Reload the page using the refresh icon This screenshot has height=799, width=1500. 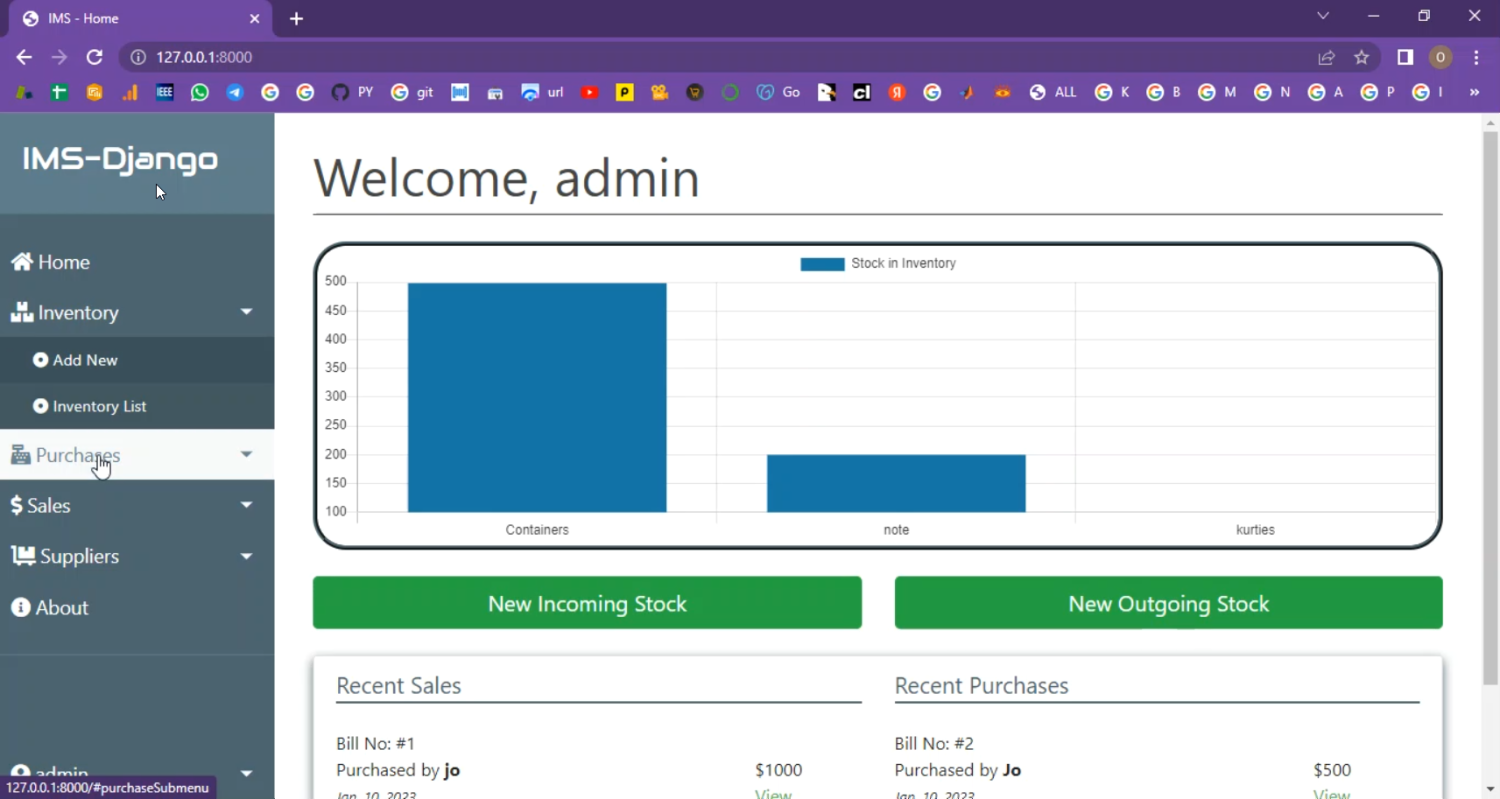tap(94, 58)
